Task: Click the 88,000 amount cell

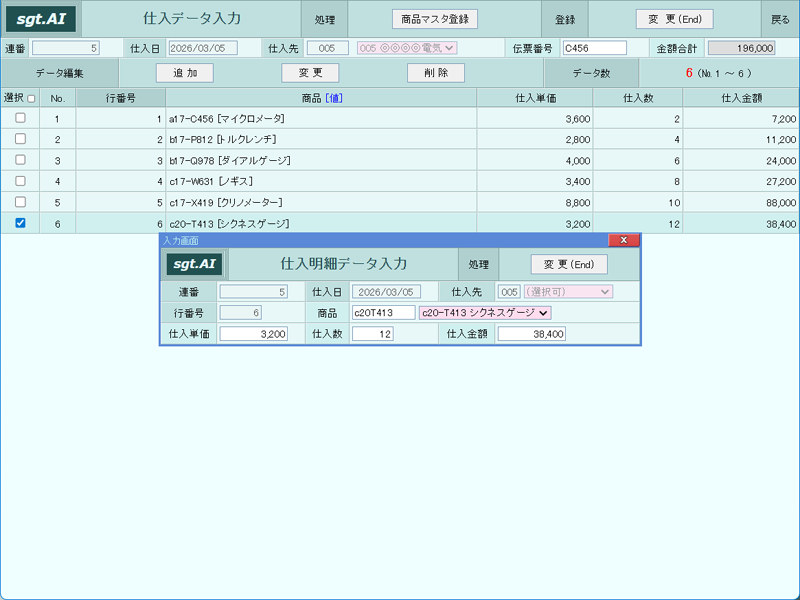Action: point(741,203)
